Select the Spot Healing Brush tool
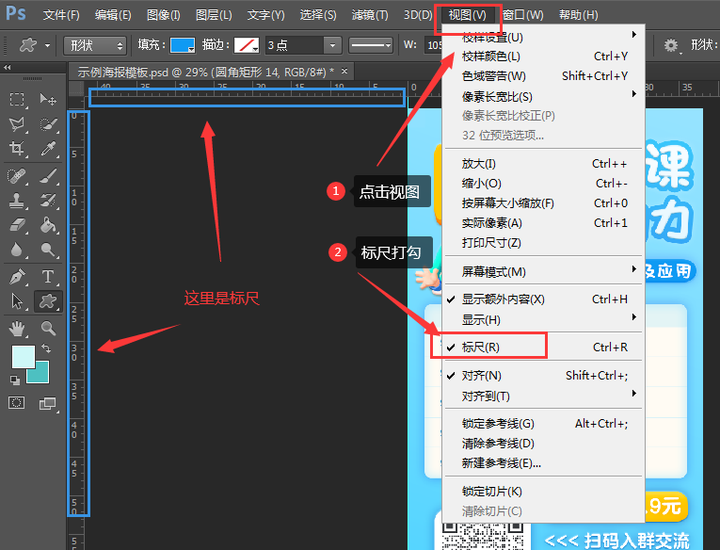 click(x=17, y=176)
